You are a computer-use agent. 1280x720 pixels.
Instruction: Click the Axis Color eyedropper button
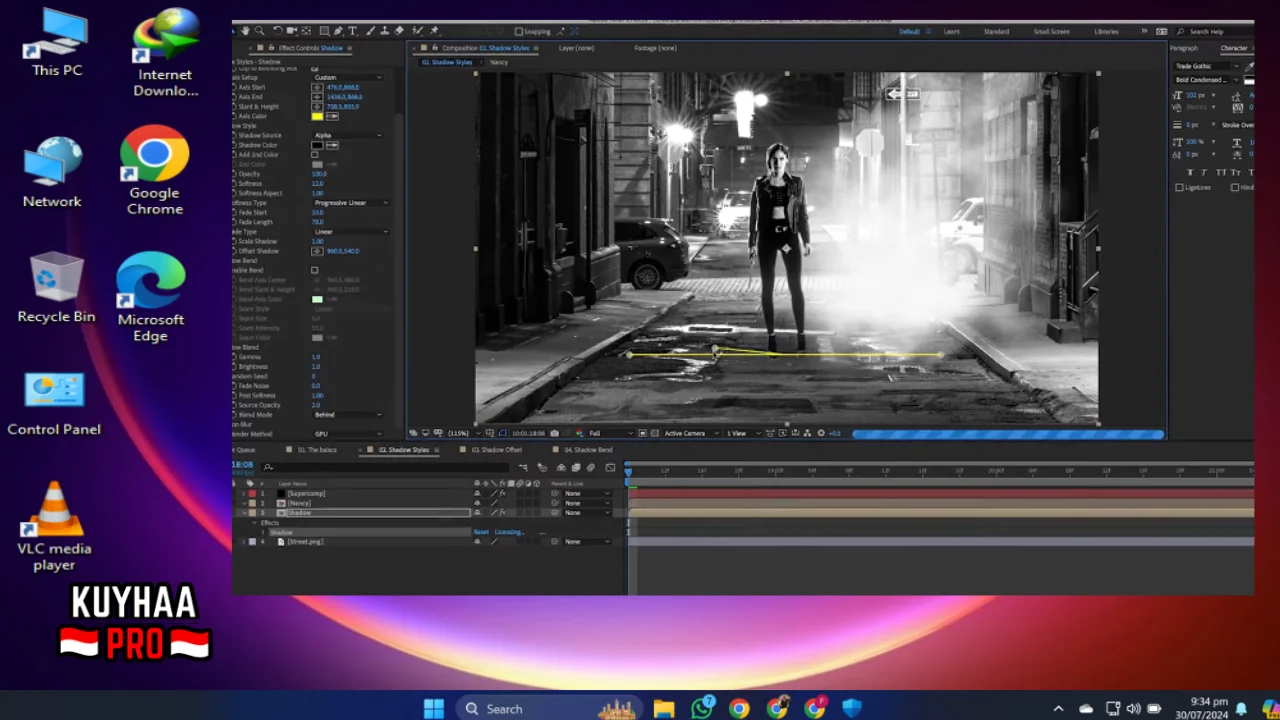click(332, 116)
